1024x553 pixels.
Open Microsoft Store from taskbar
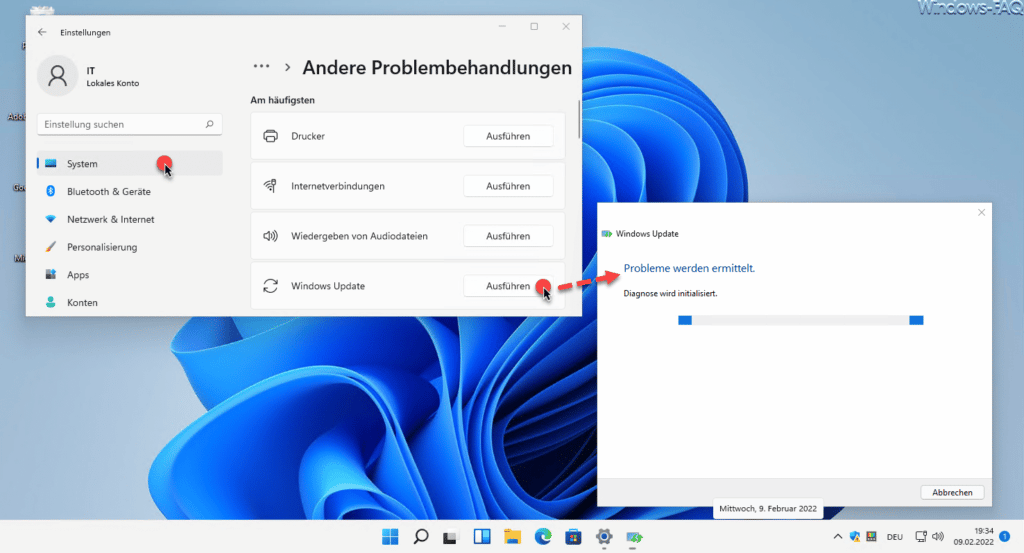pyautogui.click(x=573, y=537)
